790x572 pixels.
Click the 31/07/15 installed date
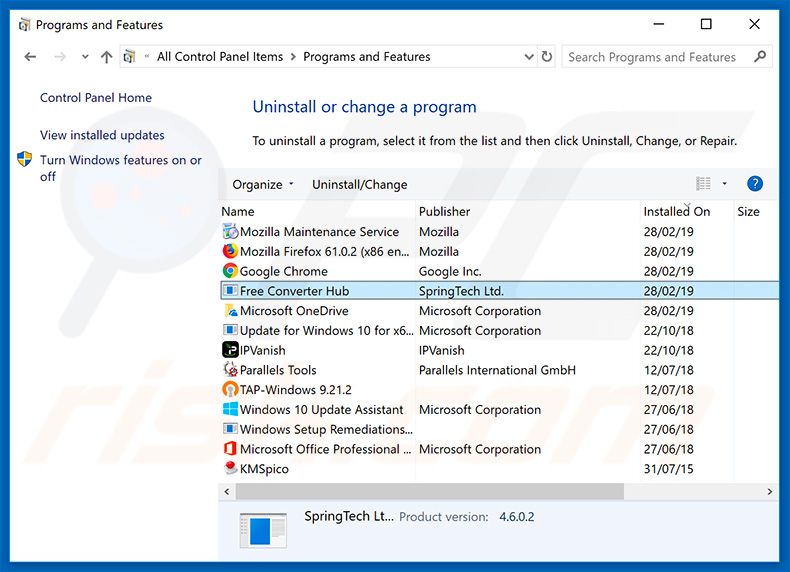(668, 469)
